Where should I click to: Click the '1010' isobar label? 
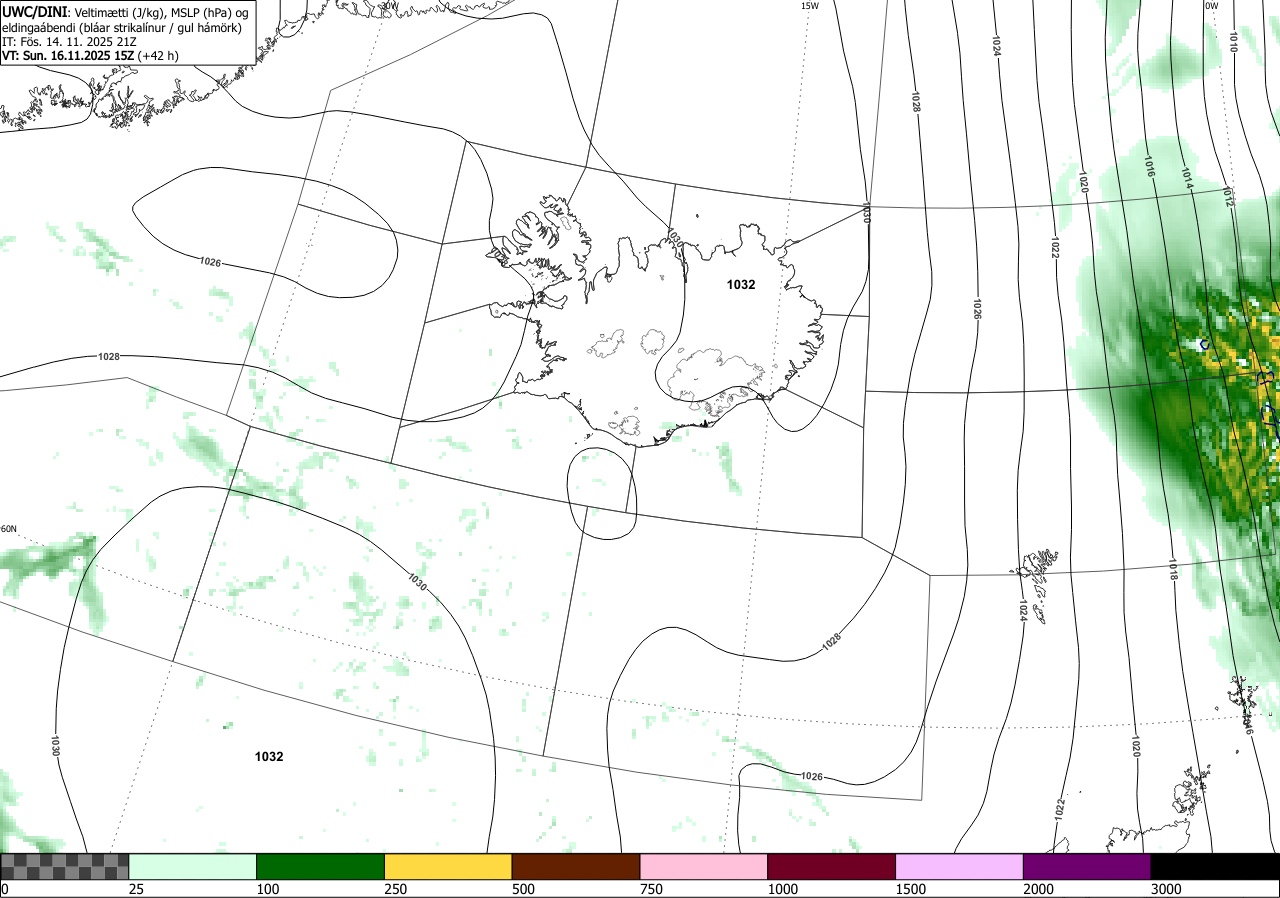pos(1233,41)
